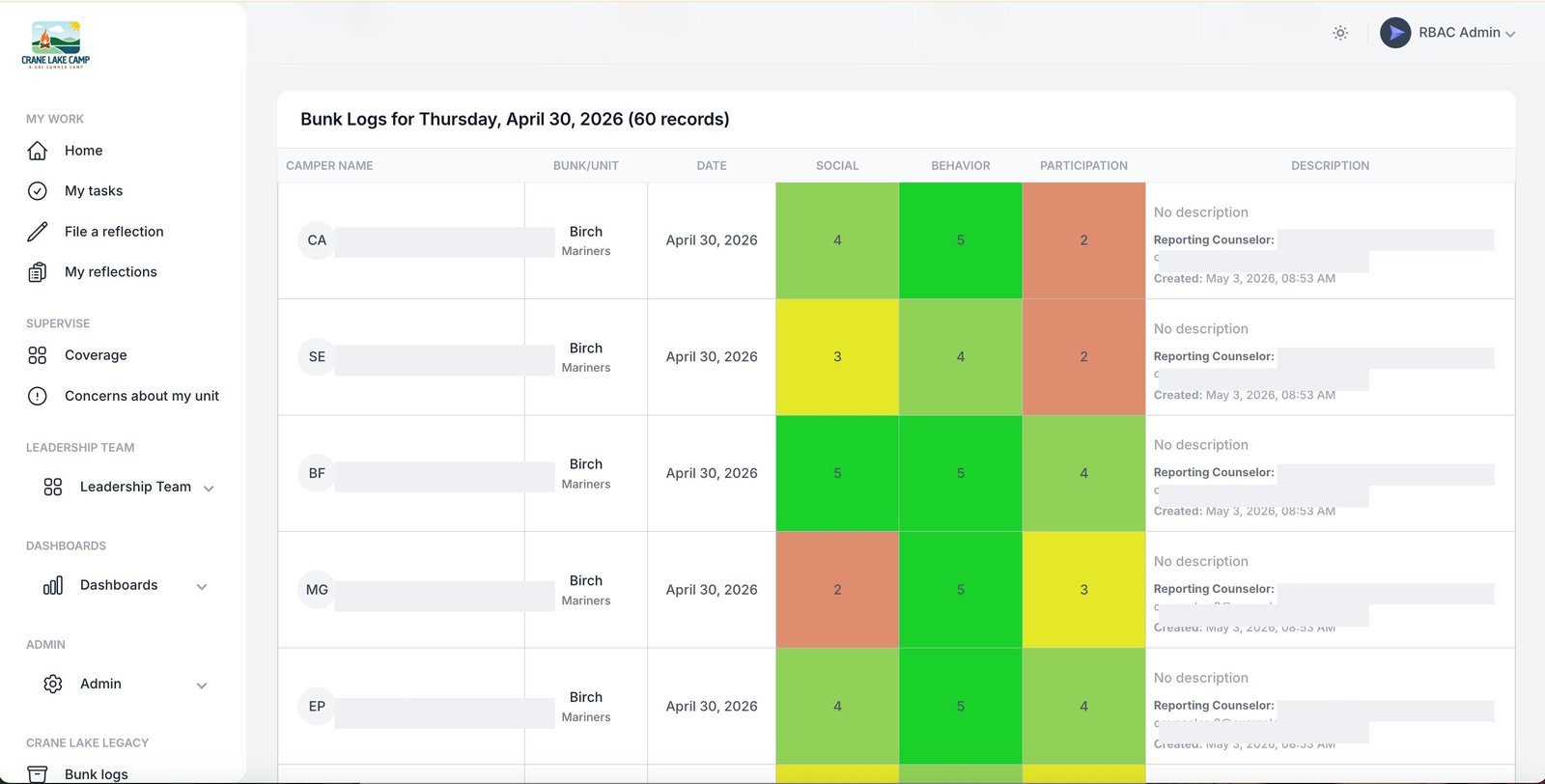
Task: Open the RBAC Admin user dropdown
Action: (x=1448, y=33)
